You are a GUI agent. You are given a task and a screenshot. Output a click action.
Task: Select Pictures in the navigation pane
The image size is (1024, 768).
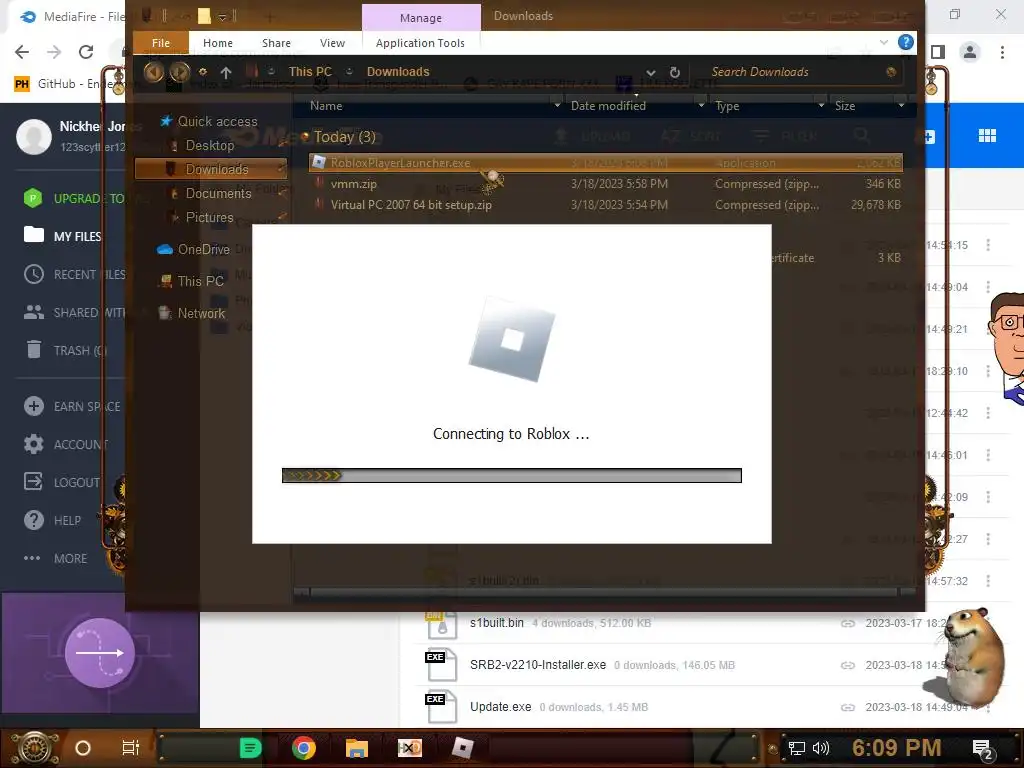point(209,217)
